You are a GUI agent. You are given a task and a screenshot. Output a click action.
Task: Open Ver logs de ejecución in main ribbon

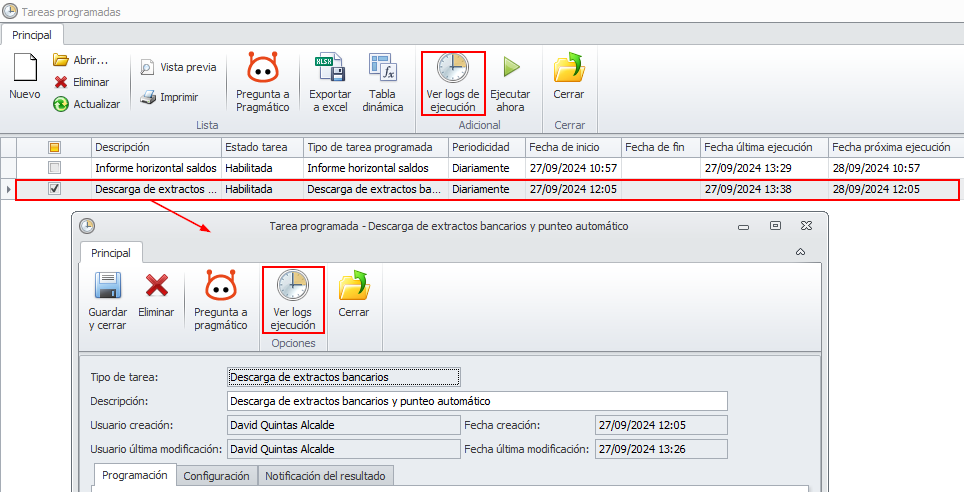453,82
